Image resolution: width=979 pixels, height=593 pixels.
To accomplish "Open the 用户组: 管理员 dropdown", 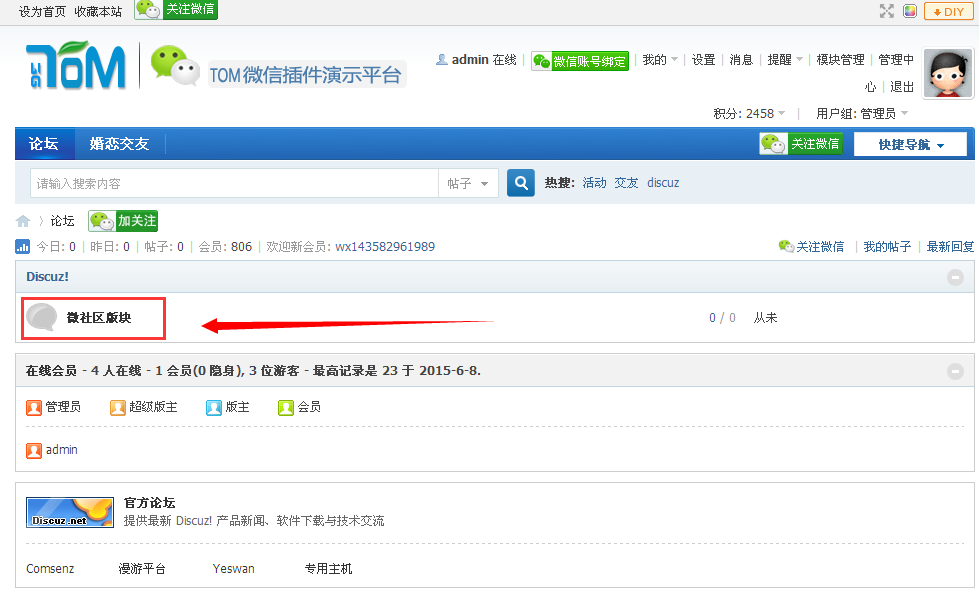I will tap(861, 114).
